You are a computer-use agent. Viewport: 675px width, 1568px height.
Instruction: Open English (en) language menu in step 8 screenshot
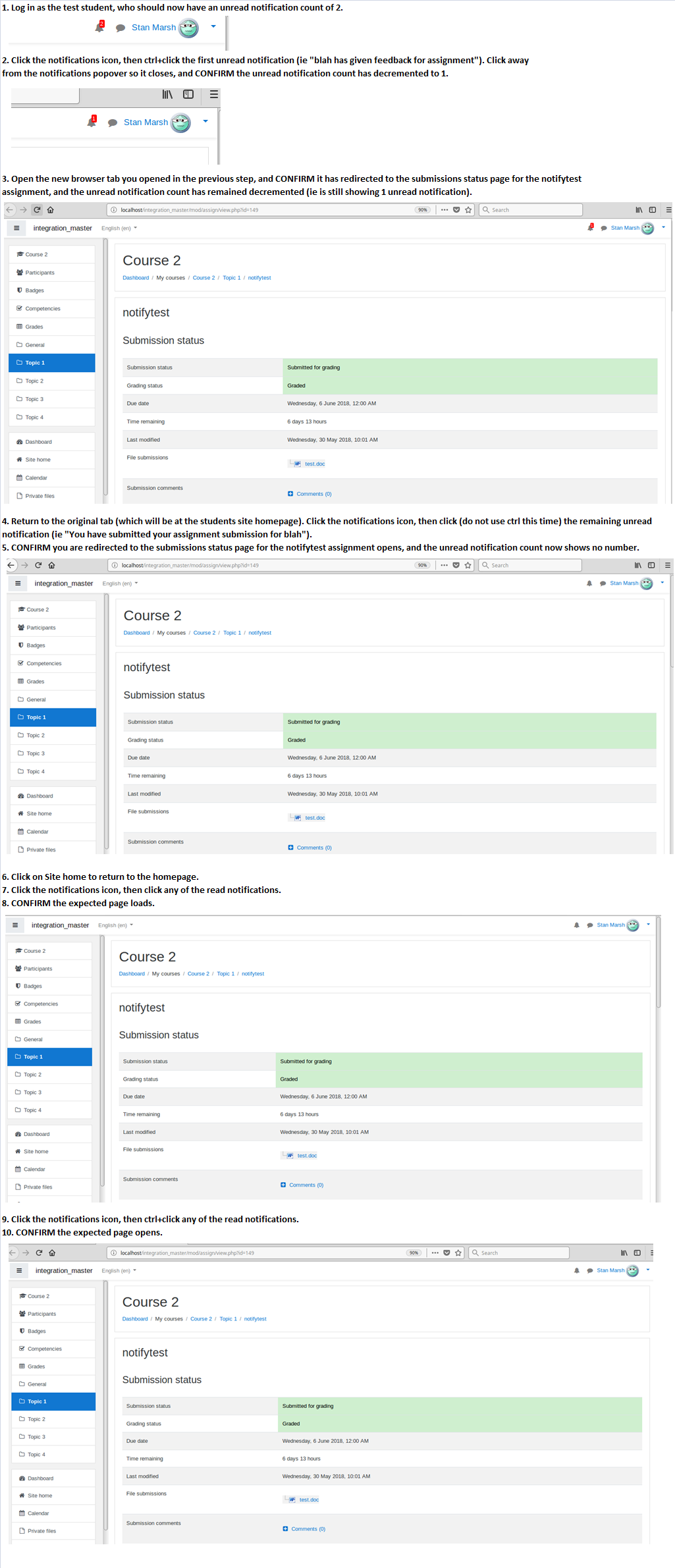(x=115, y=925)
